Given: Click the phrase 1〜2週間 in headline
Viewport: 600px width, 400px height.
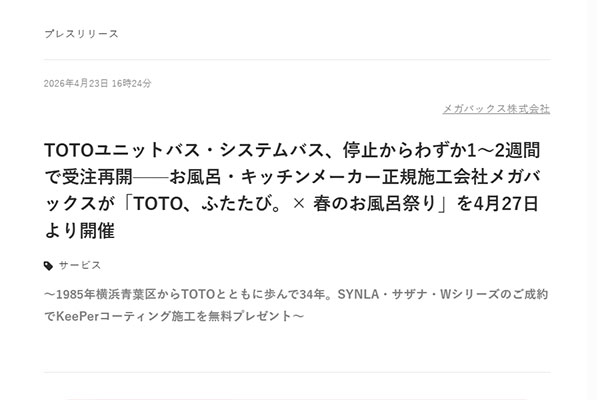Looking at the screenshot, I should (x=498, y=152).
